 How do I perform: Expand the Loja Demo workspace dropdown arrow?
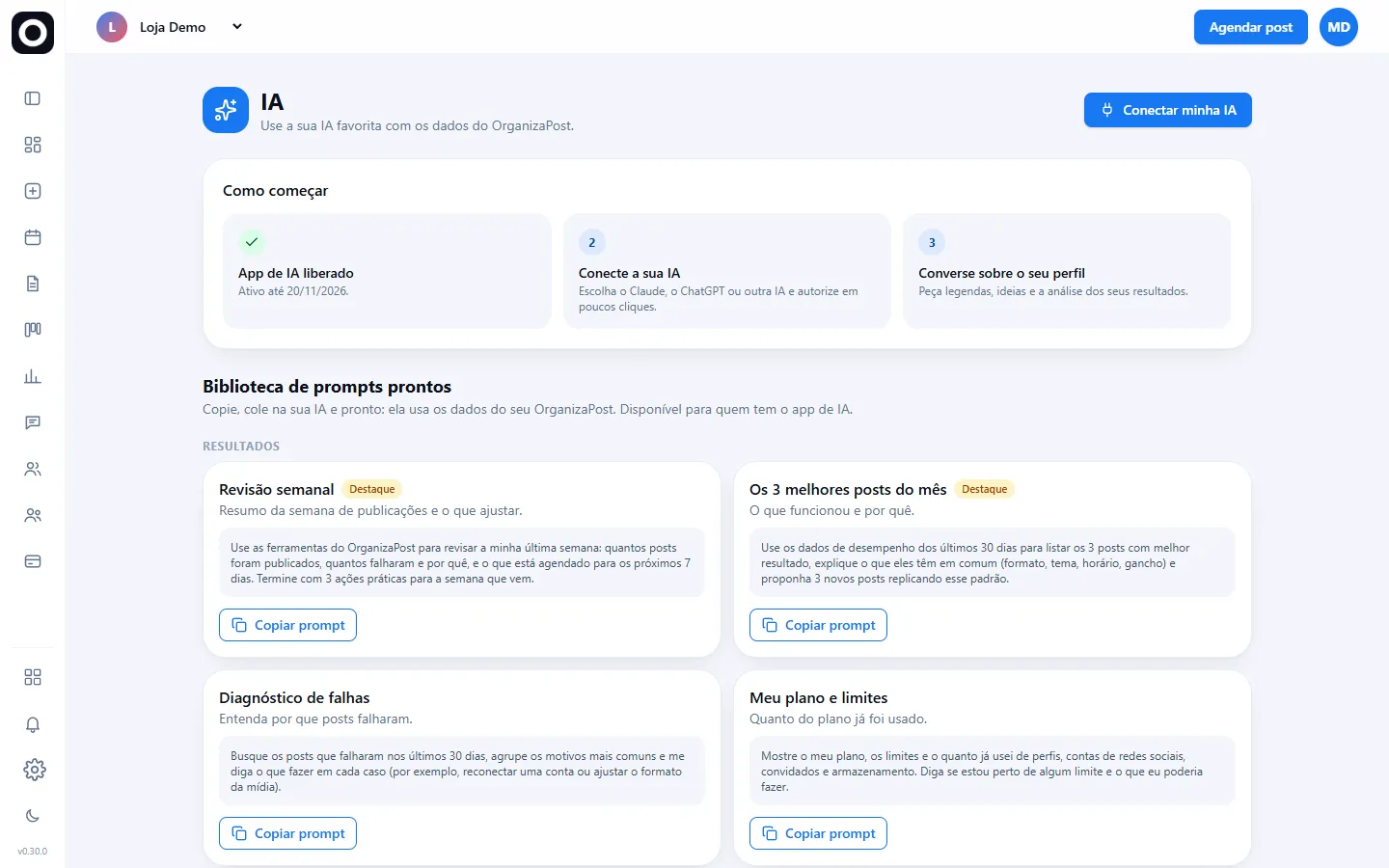[237, 27]
